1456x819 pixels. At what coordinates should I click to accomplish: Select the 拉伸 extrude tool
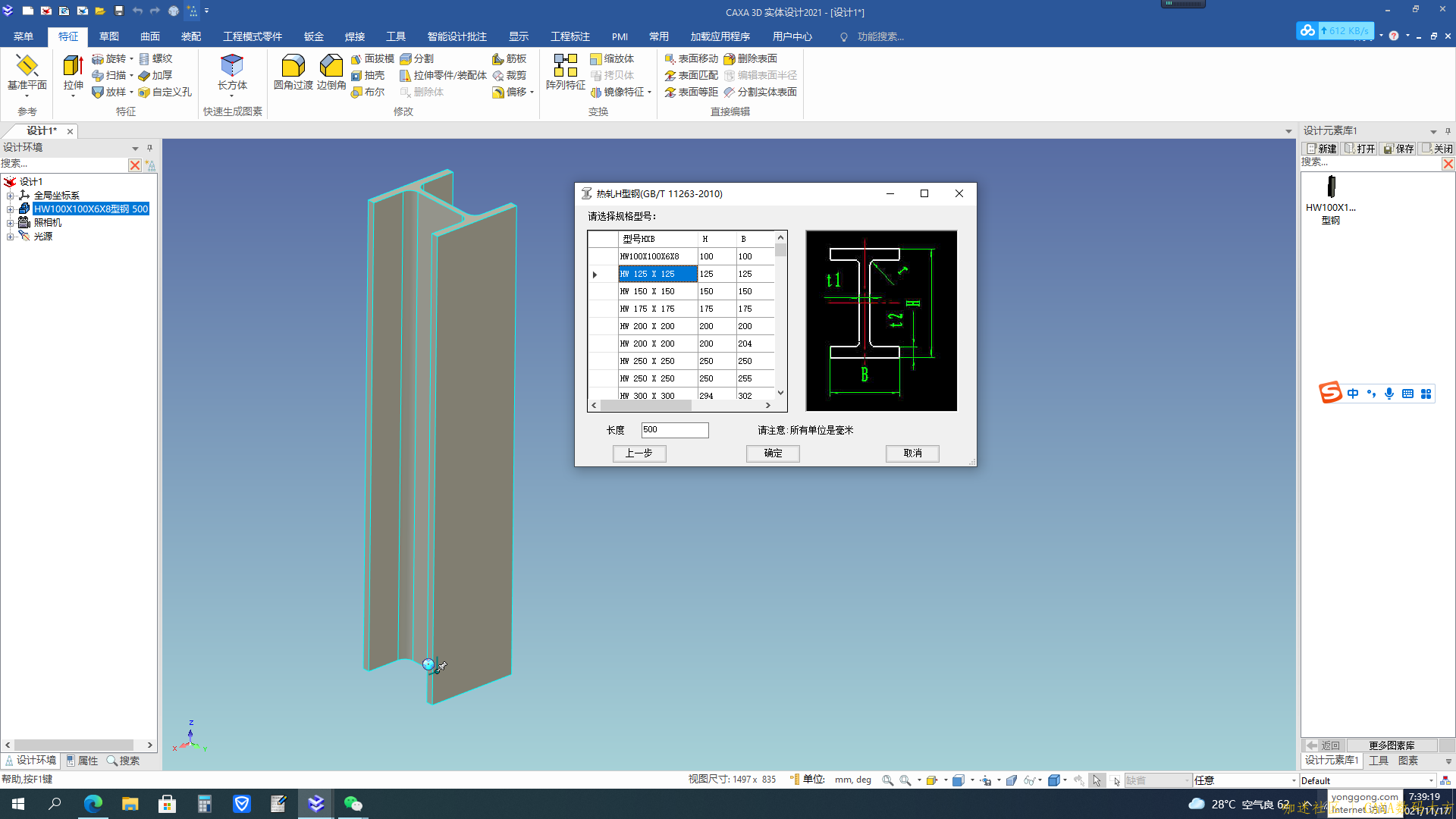point(74,72)
